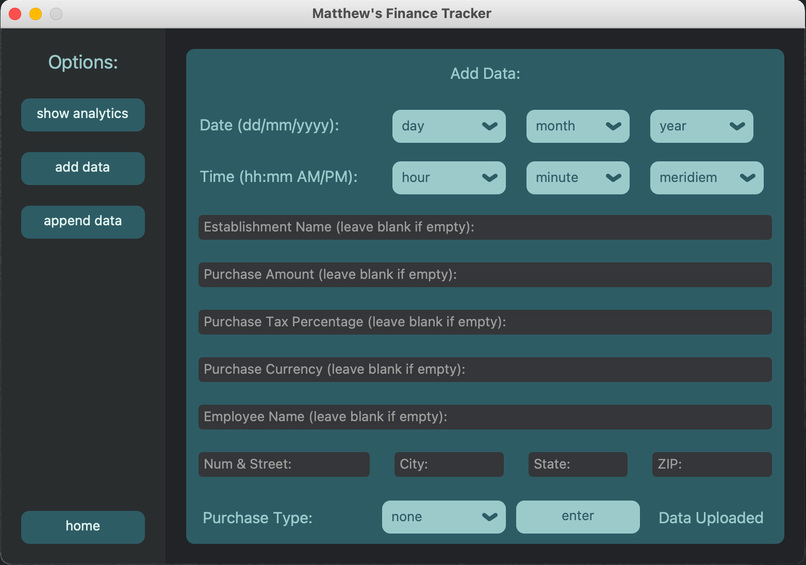Viewport: 806px width, 565px height.
Task: Click the City input field
Action: (449, 464)
